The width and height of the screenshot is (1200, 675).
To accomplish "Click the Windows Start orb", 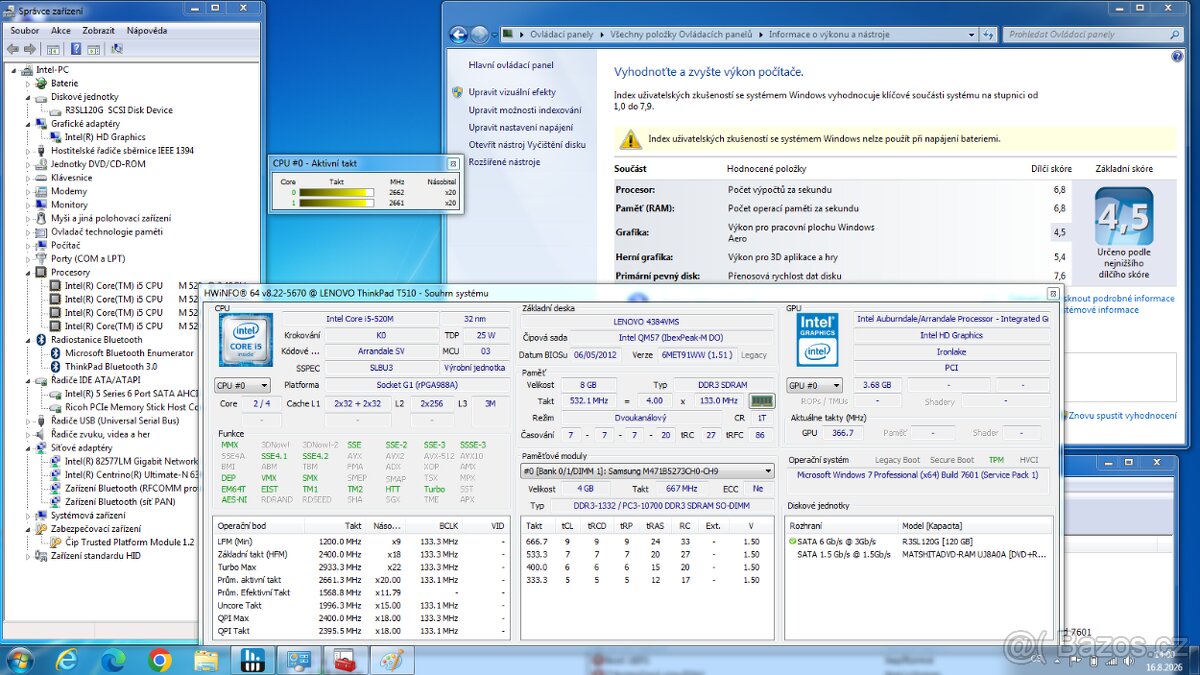I will 19,660.
